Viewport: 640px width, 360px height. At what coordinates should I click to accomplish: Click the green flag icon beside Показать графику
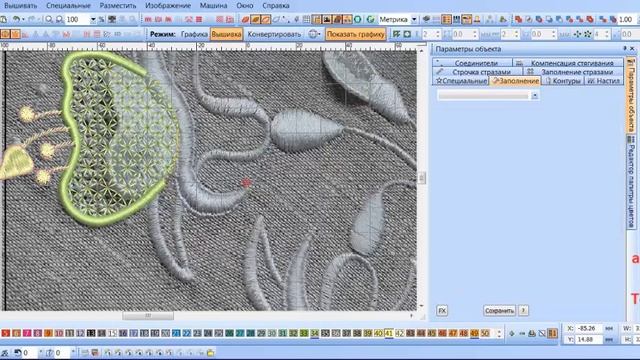(x=396, y=34)
